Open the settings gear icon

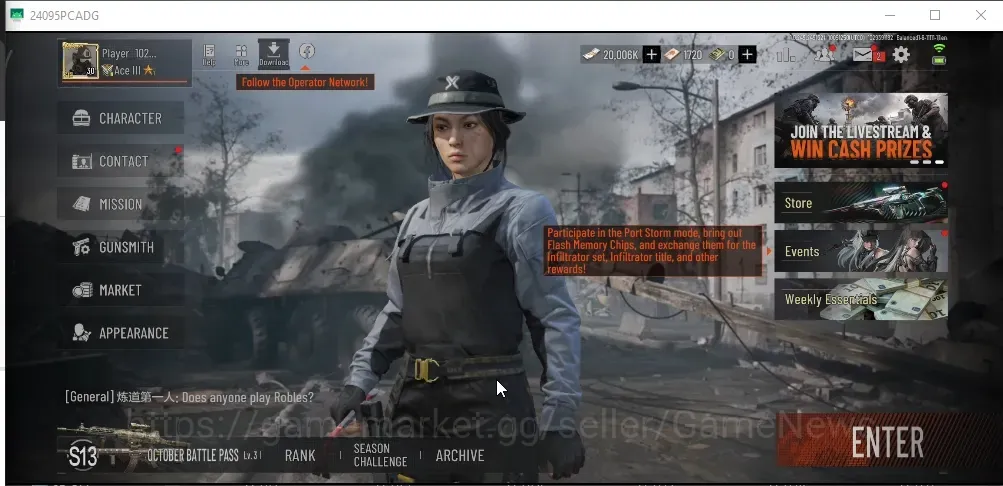(901, 54)
